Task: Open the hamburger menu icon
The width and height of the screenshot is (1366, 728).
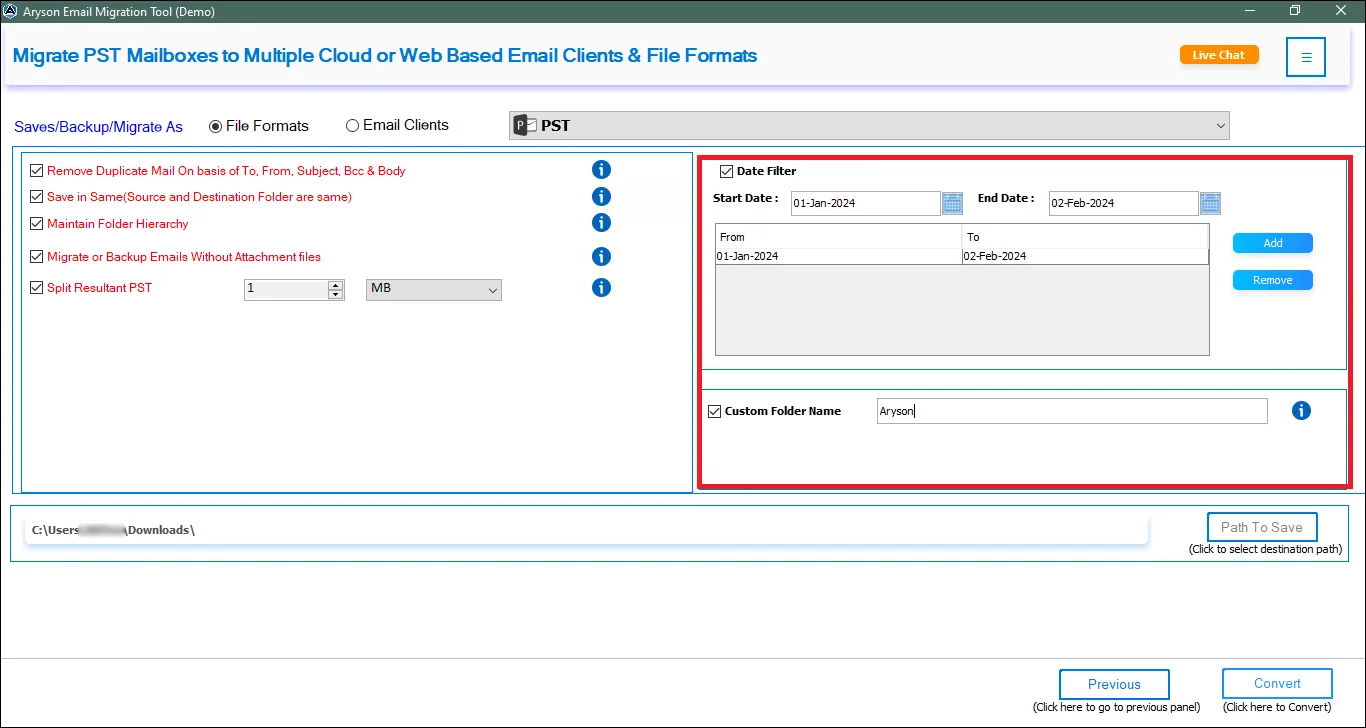Action: [x=1306, y=57]
